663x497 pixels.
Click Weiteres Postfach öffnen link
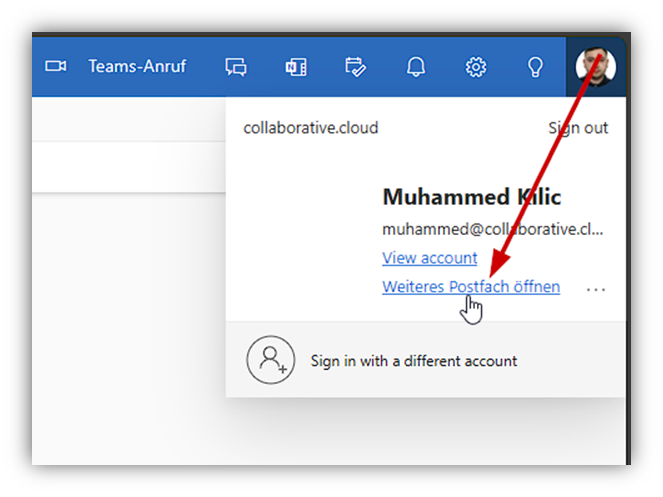pyautogui.click(x=471, y=287)
